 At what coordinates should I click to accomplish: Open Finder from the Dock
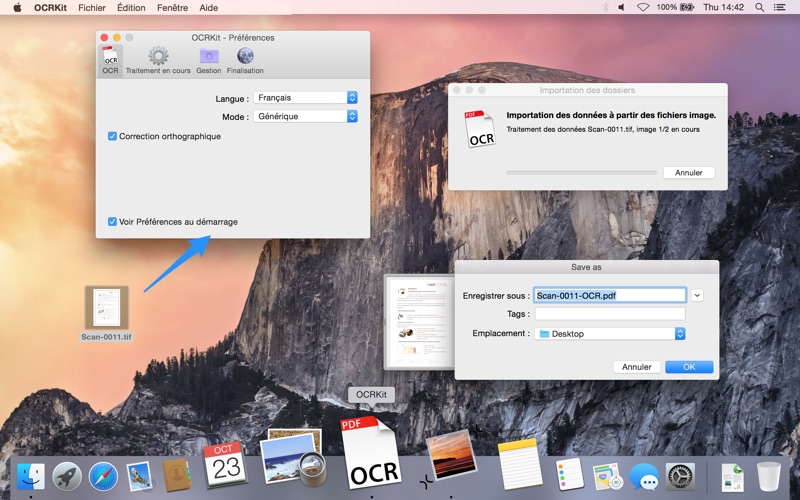coord(31,477)
